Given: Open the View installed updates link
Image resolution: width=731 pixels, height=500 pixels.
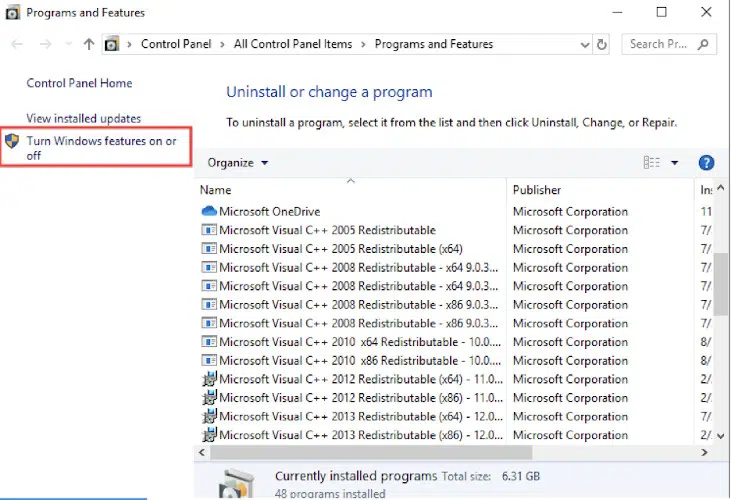Looking at the screenshot, I should click(x=84, y=119).
